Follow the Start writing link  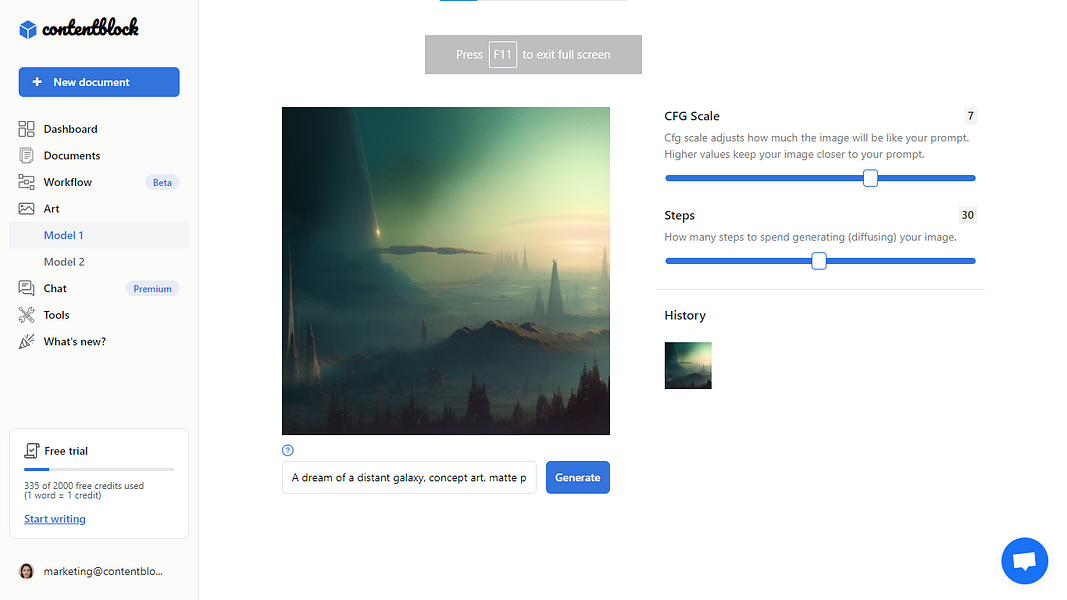(55, 519)
